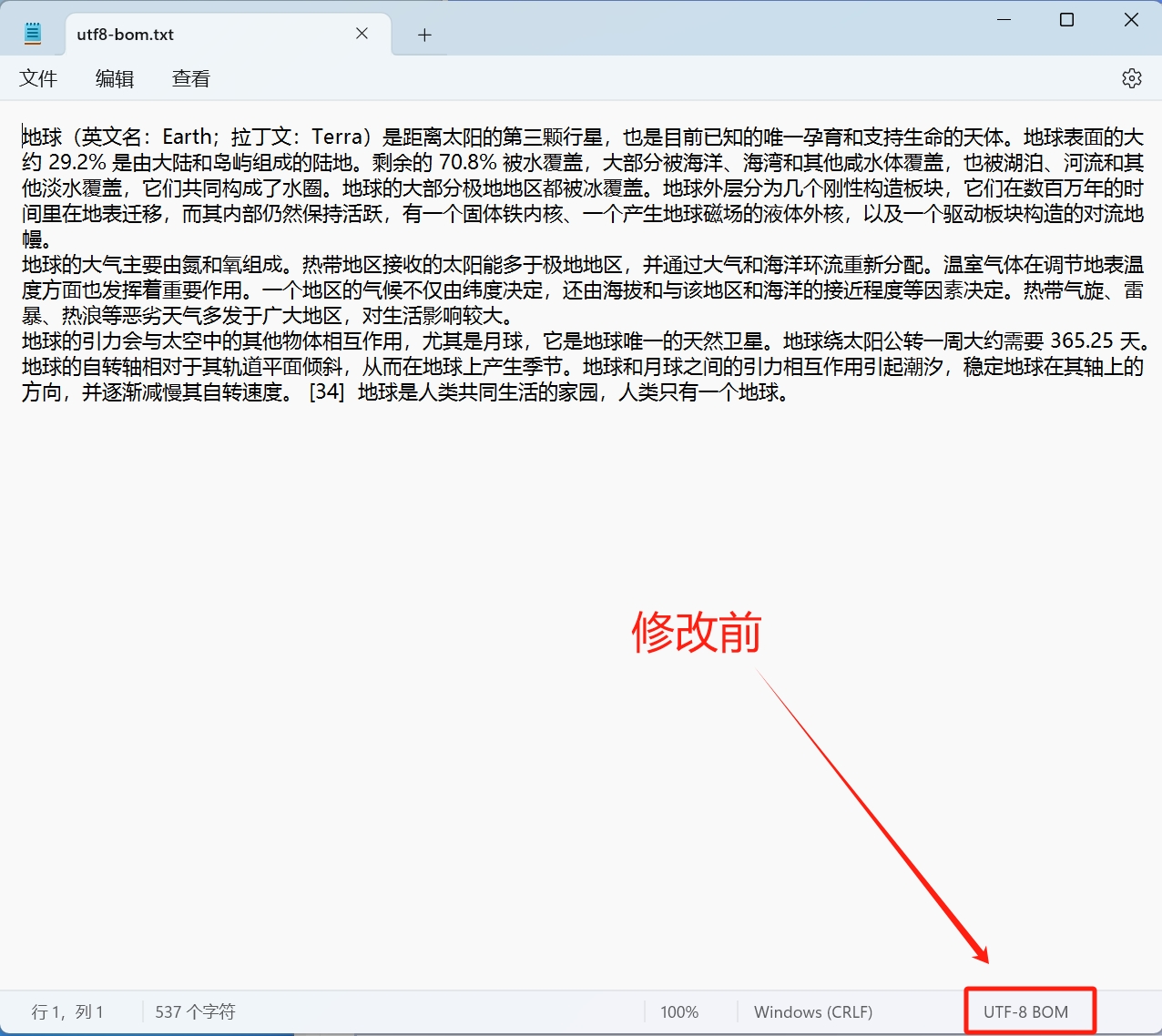This screenshot has width=1162, height=1036.
Task: Maximize the Notepad window
Action: pos(1066,19)
